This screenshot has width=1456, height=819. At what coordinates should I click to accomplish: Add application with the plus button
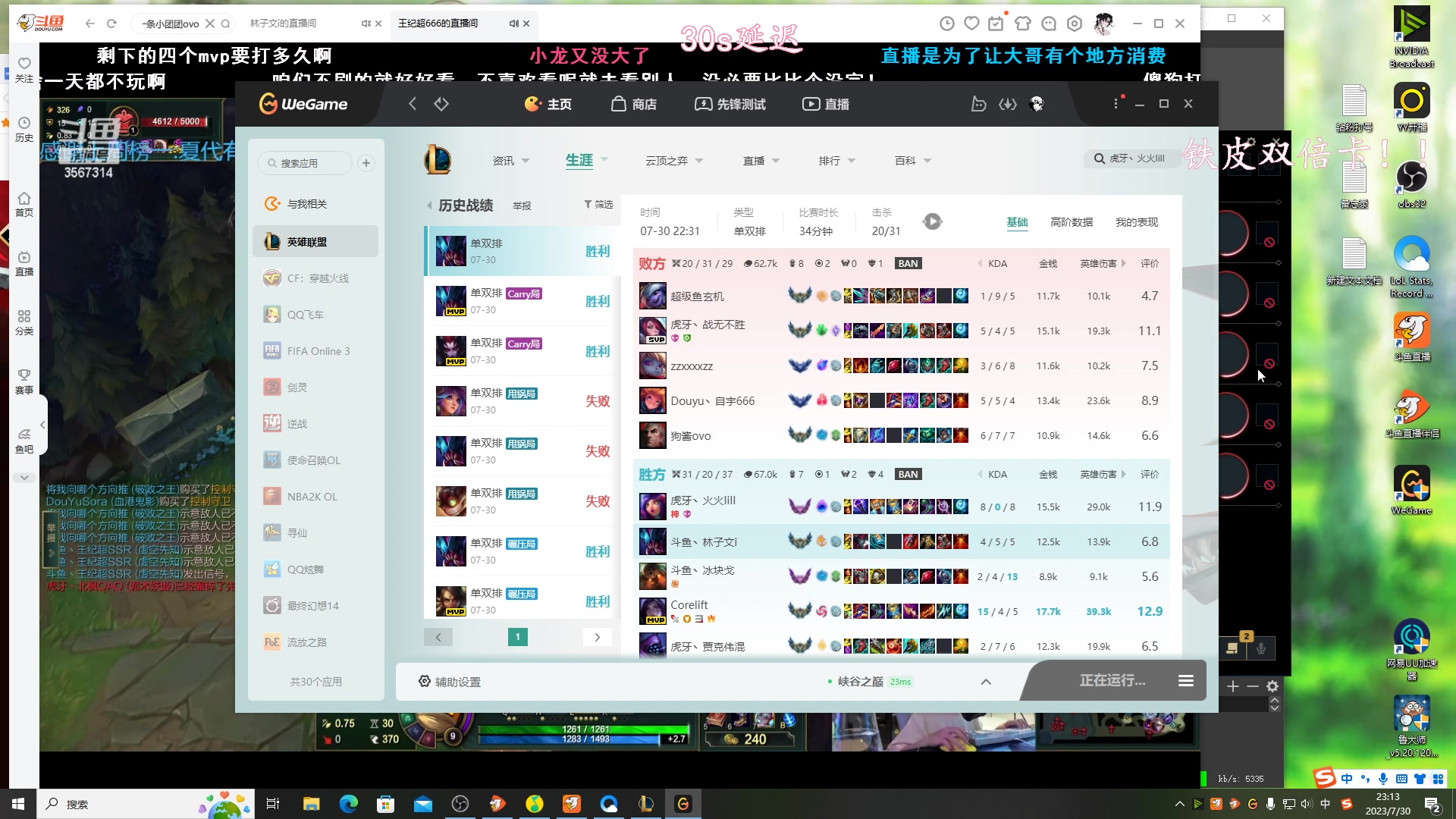click(366, 163)
